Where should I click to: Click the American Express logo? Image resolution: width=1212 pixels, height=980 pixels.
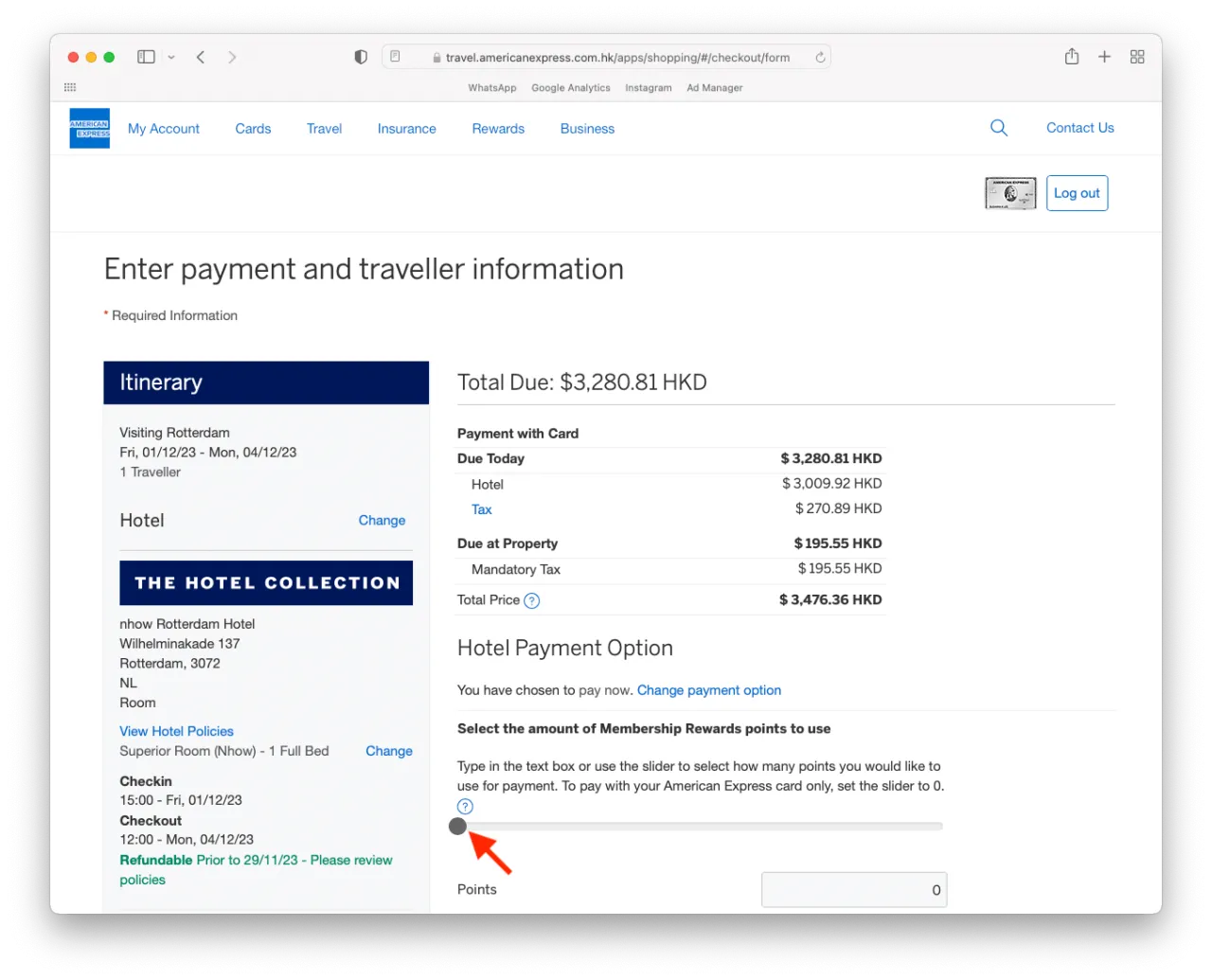89,128
